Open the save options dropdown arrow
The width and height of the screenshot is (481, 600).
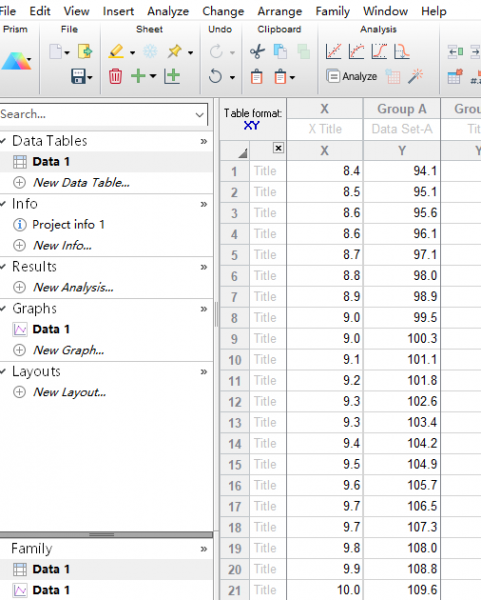coord(90,78)
